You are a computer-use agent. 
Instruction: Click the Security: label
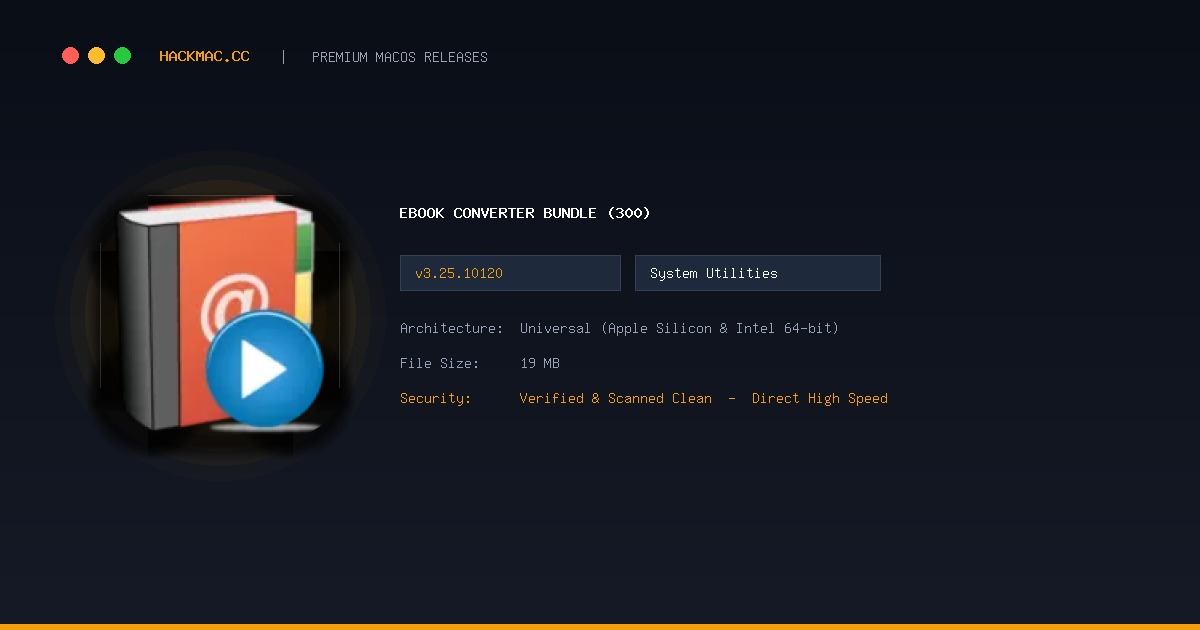click(x=435, y=398)
